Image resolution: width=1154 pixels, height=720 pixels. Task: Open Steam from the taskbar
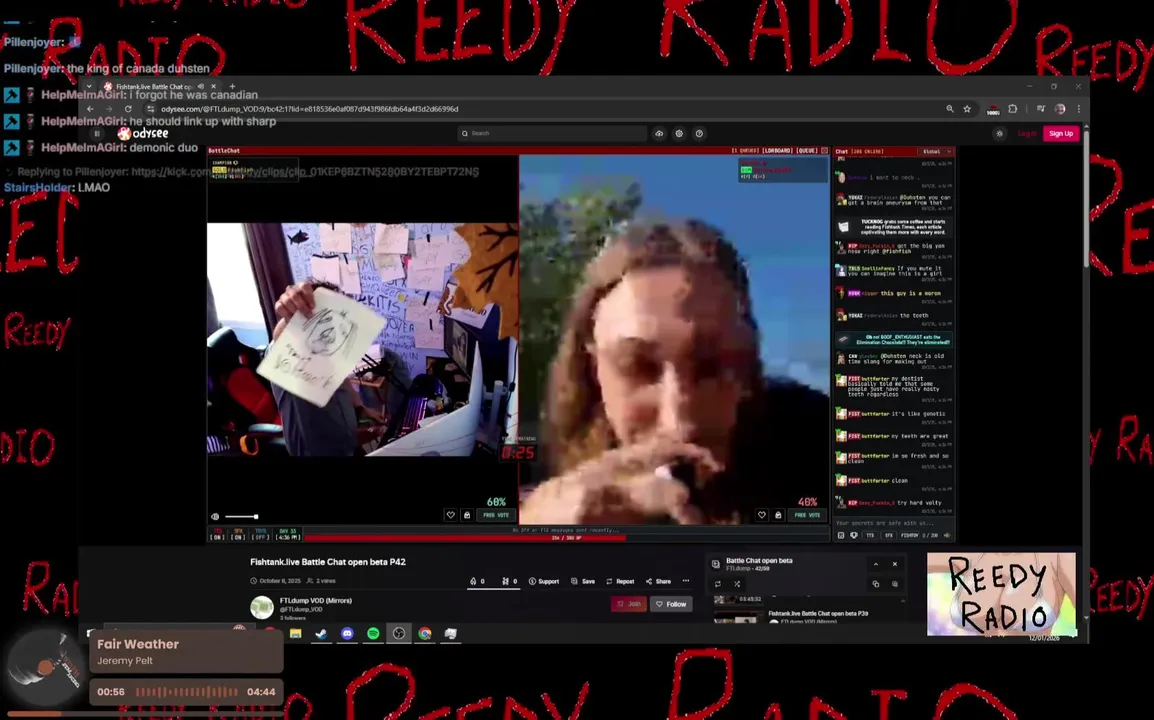coord(322,633)
